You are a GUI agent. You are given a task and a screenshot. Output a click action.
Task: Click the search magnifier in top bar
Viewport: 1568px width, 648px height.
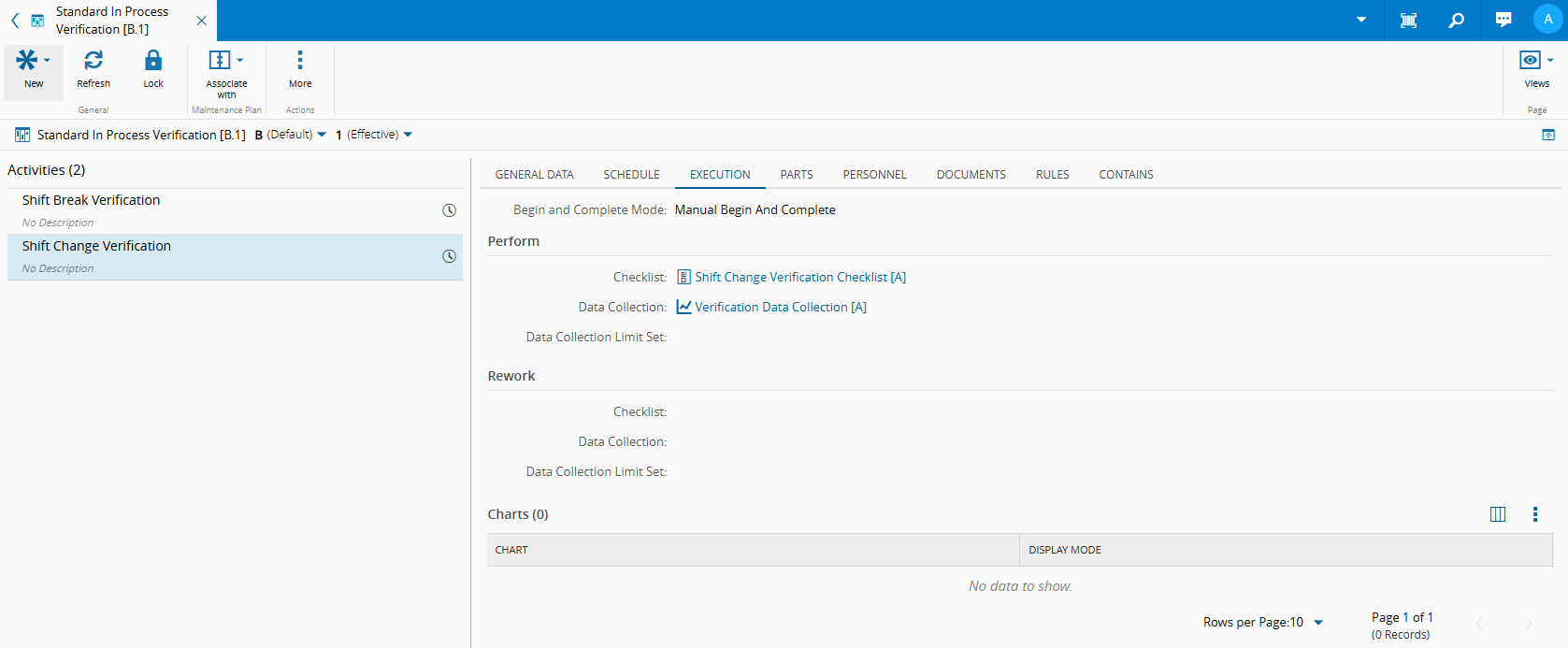click(x=1456, y=21)
